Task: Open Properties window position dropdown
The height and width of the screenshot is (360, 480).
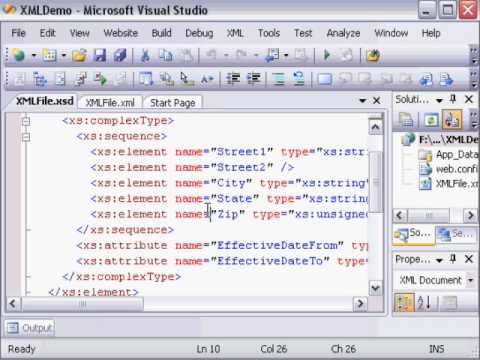Action: click(439, 260)
